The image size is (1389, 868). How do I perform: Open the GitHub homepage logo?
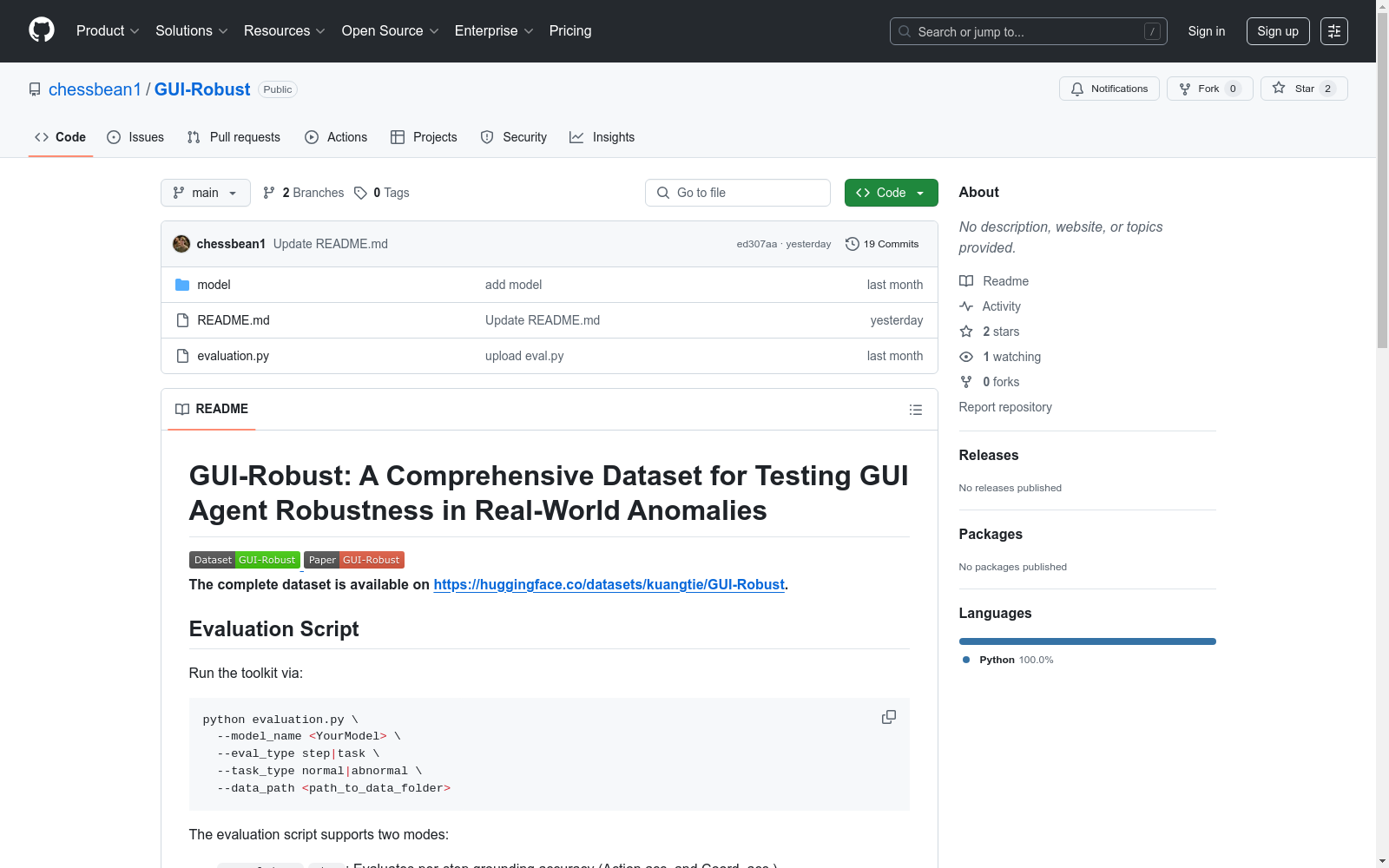42,30
